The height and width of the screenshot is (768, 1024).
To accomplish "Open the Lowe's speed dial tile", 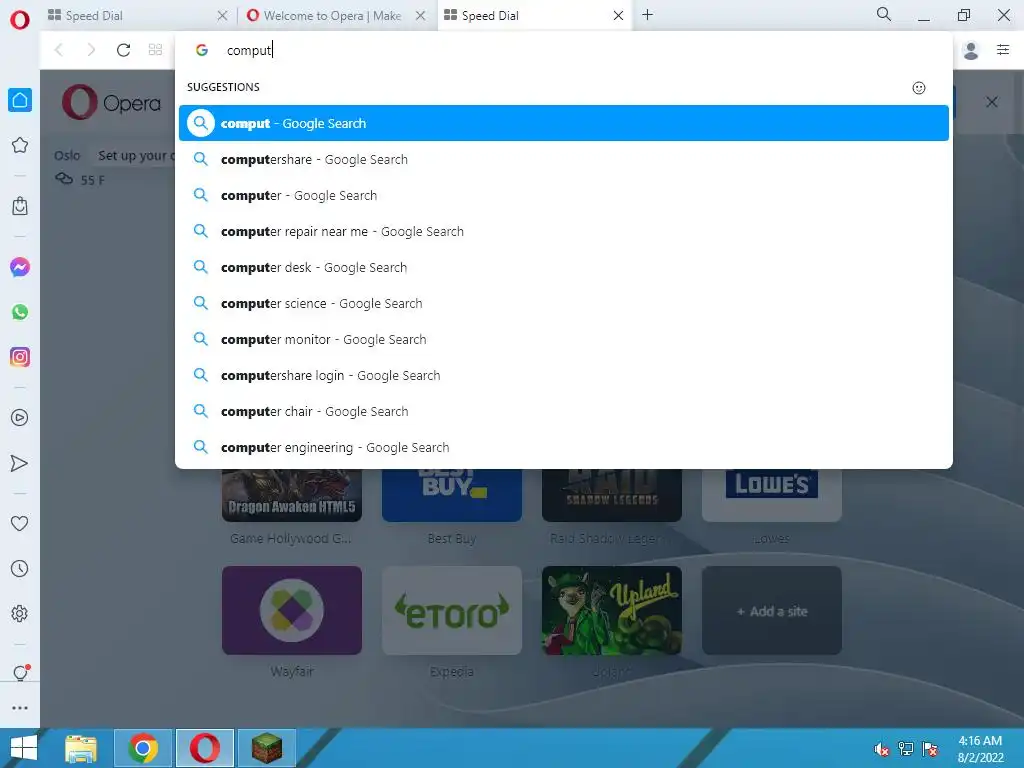I will (x=772, y=495).
